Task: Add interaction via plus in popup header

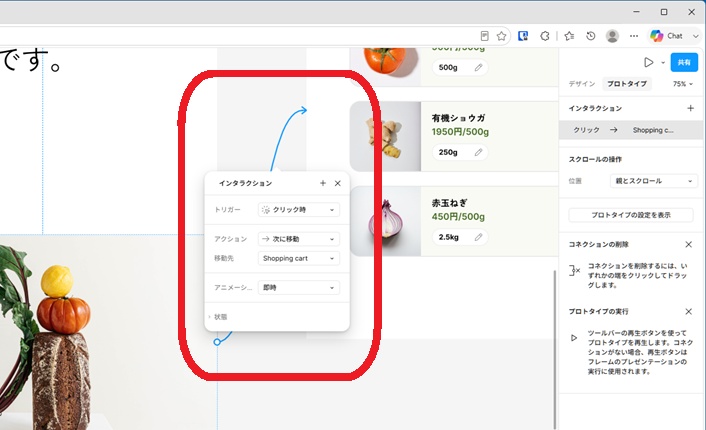Action: (323, 183)
